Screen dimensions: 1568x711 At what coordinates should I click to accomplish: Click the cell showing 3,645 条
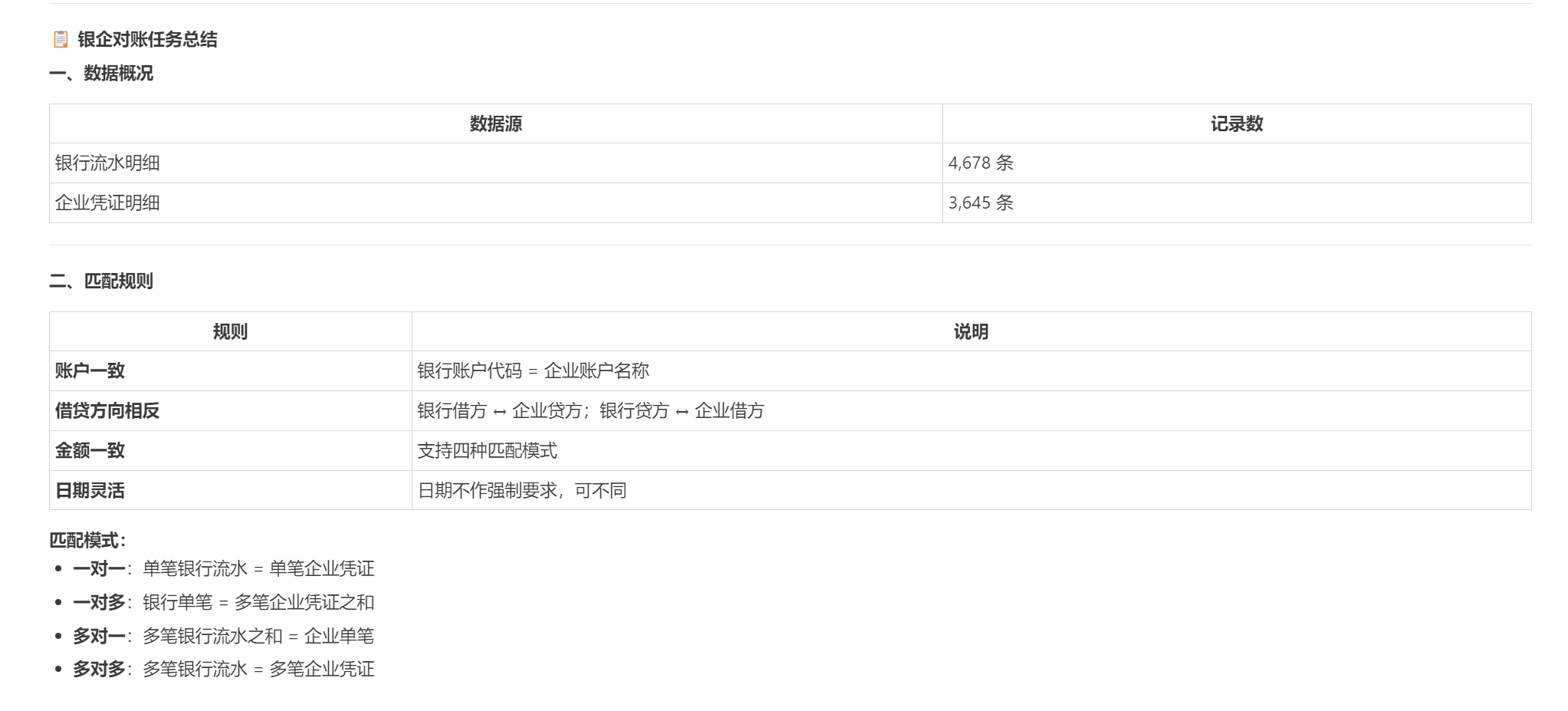980,203
